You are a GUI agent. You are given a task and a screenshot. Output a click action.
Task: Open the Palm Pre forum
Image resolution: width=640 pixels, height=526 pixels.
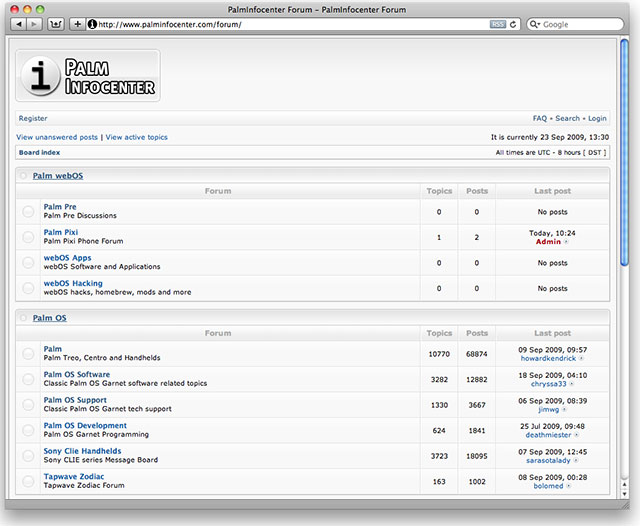click(x=60, y=207)
